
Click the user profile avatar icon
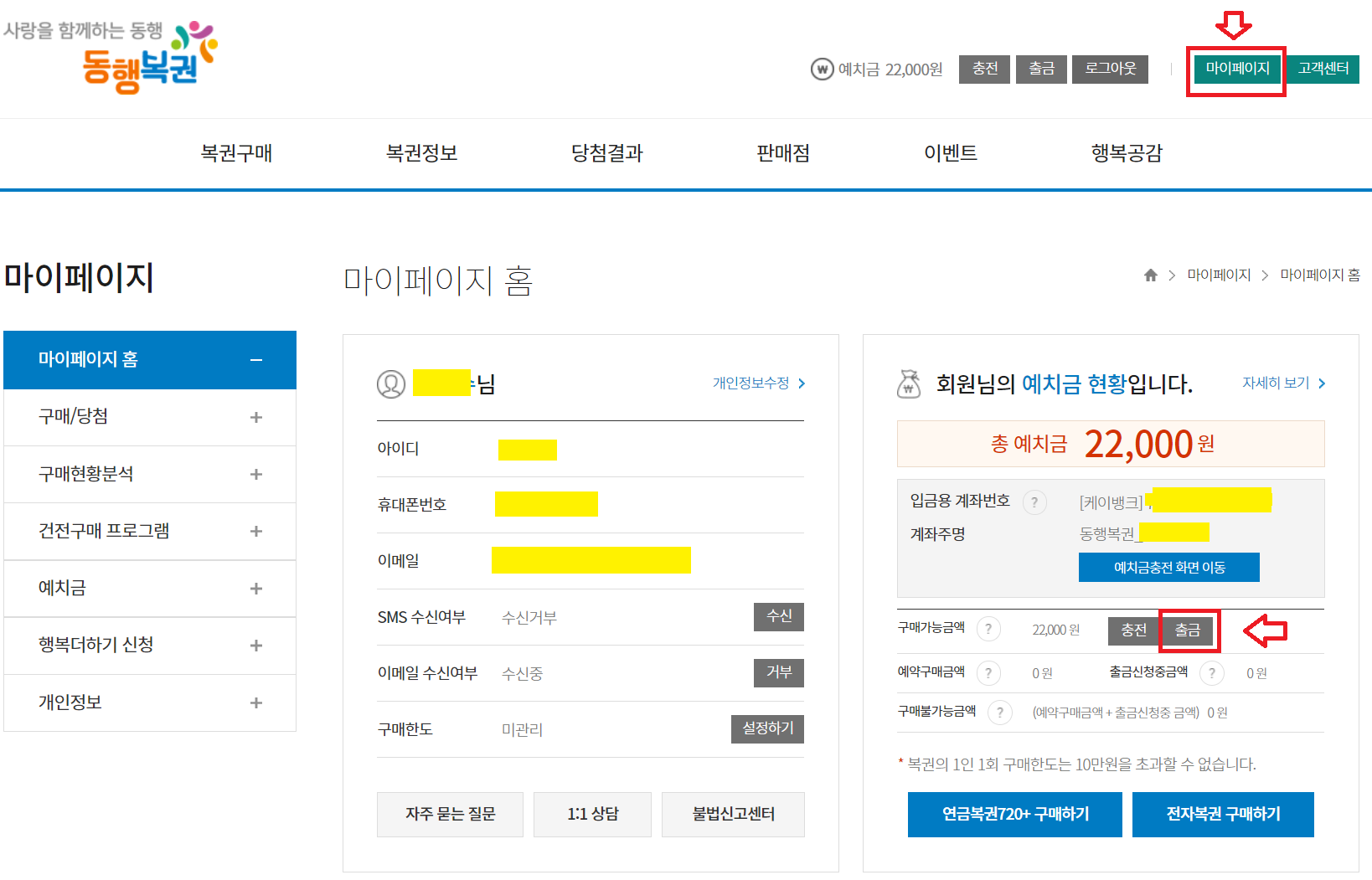click(391, 384)
